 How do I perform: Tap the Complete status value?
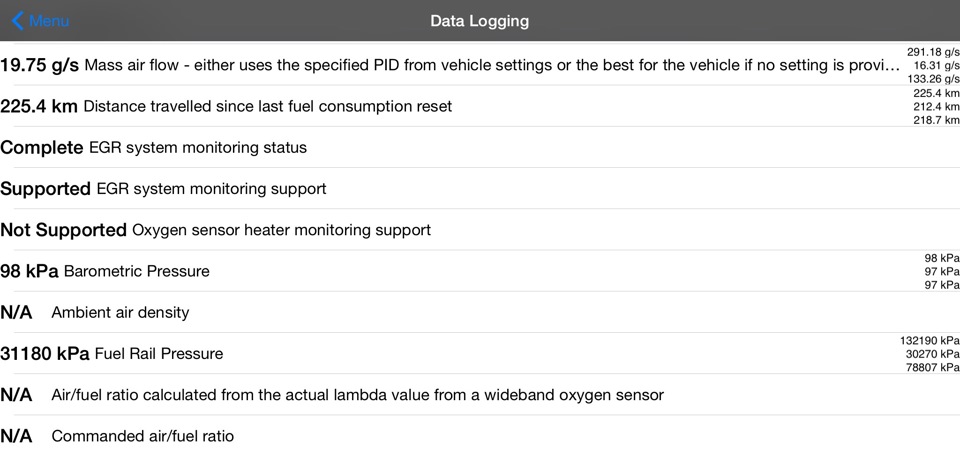(x=42, y=148)
